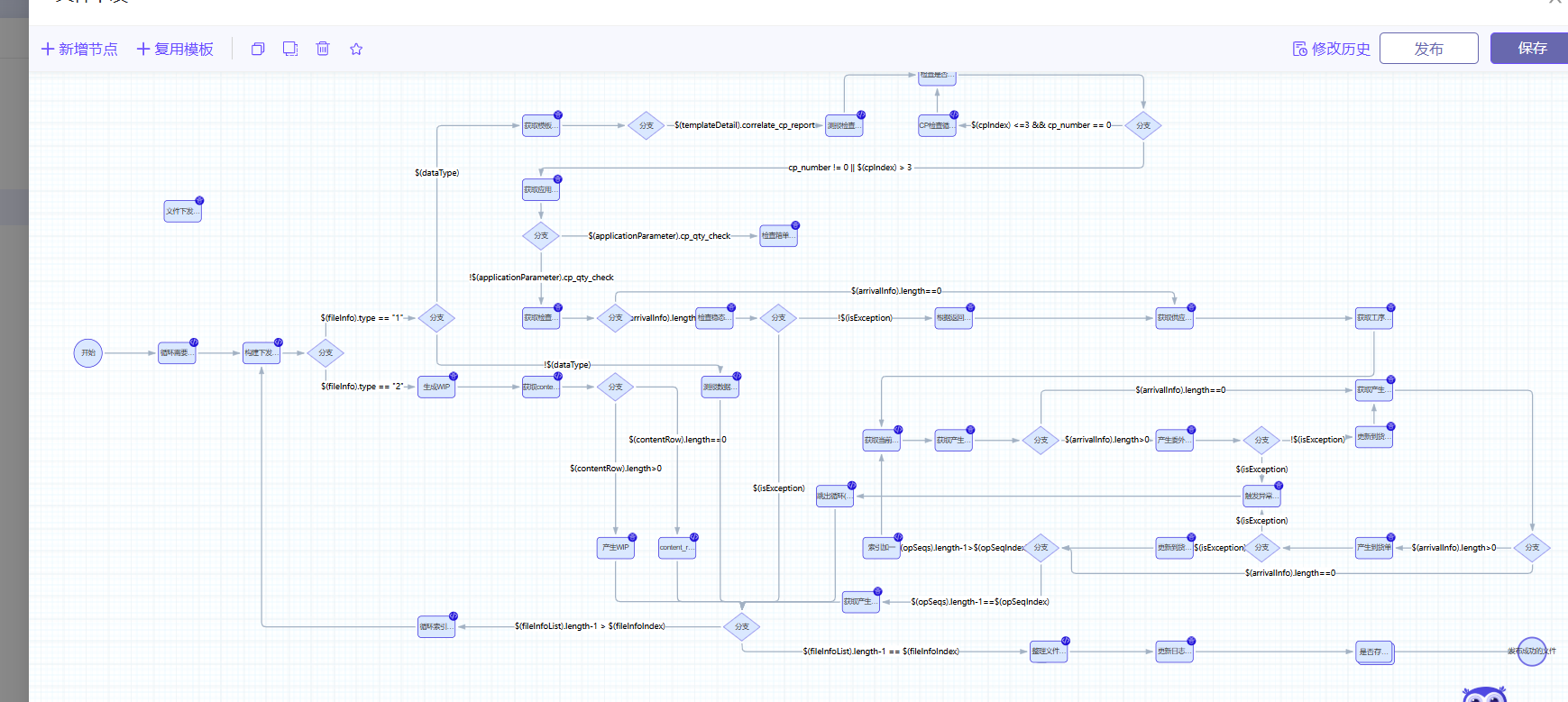
Task: Select the 分支 diamond right after 构建下发
Action: point(326,353)
